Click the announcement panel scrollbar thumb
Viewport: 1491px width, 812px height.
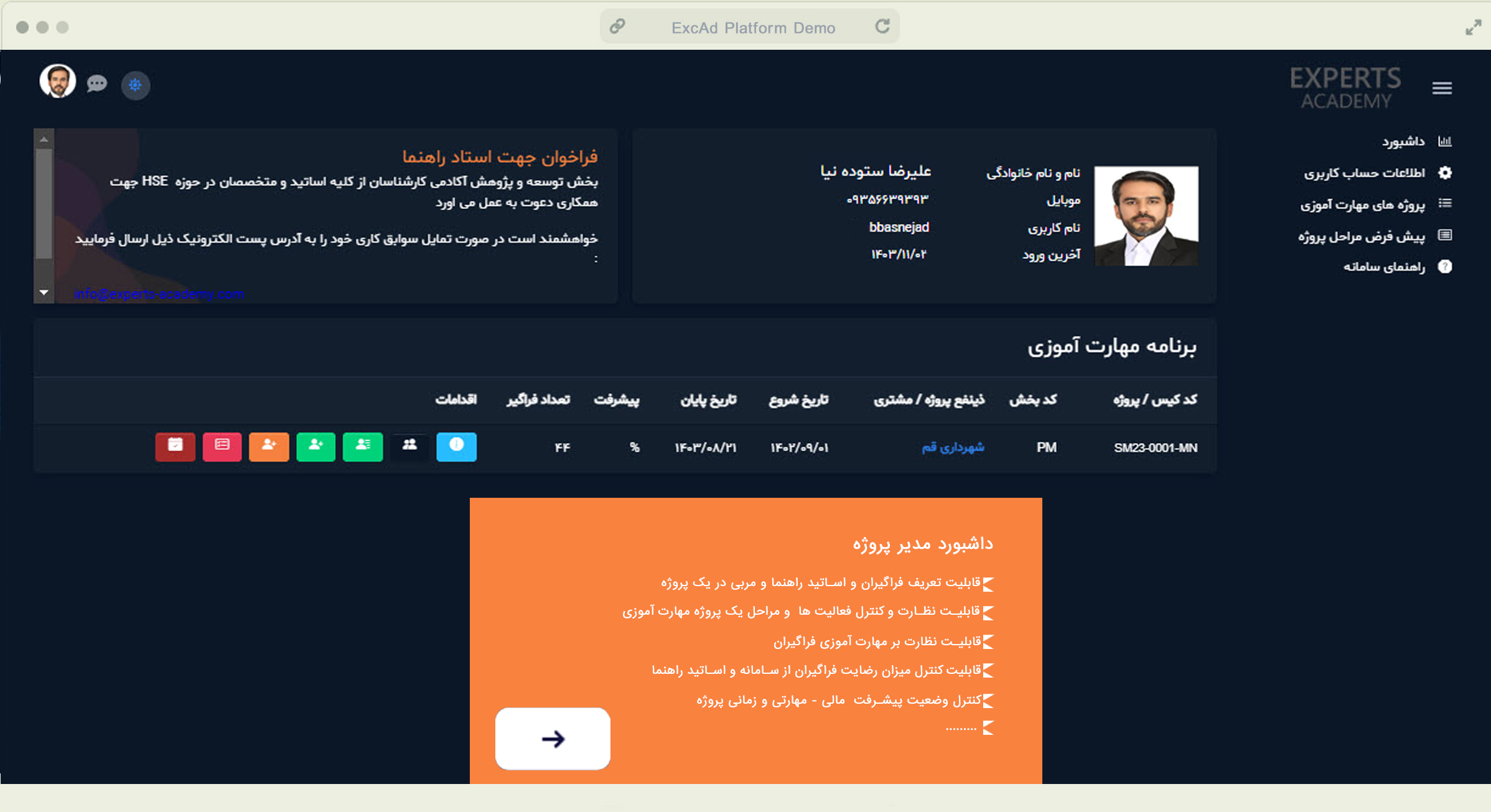(44, 202)
